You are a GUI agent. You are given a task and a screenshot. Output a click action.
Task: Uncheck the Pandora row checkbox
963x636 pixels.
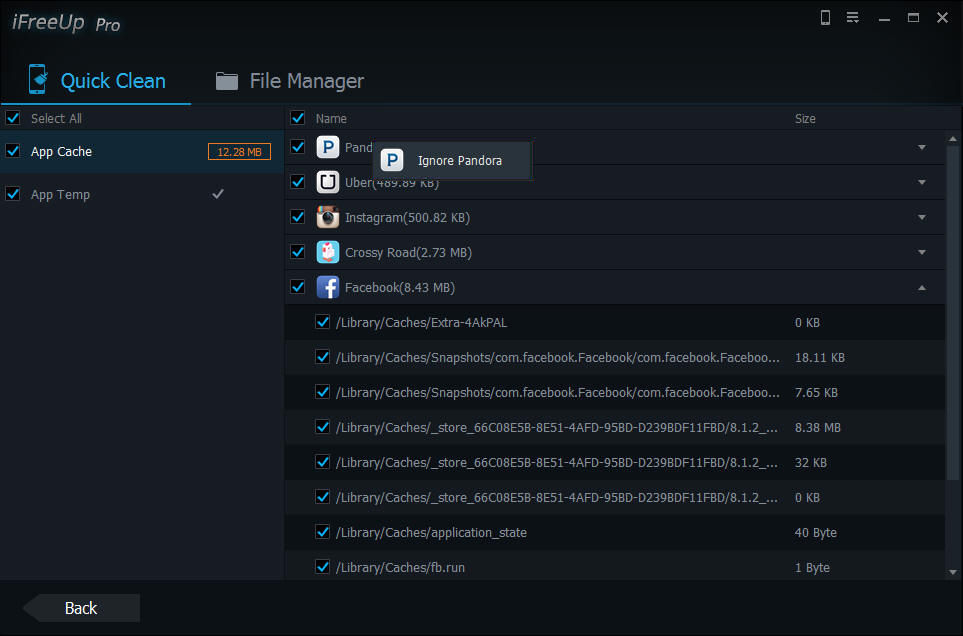pos(298,147)
